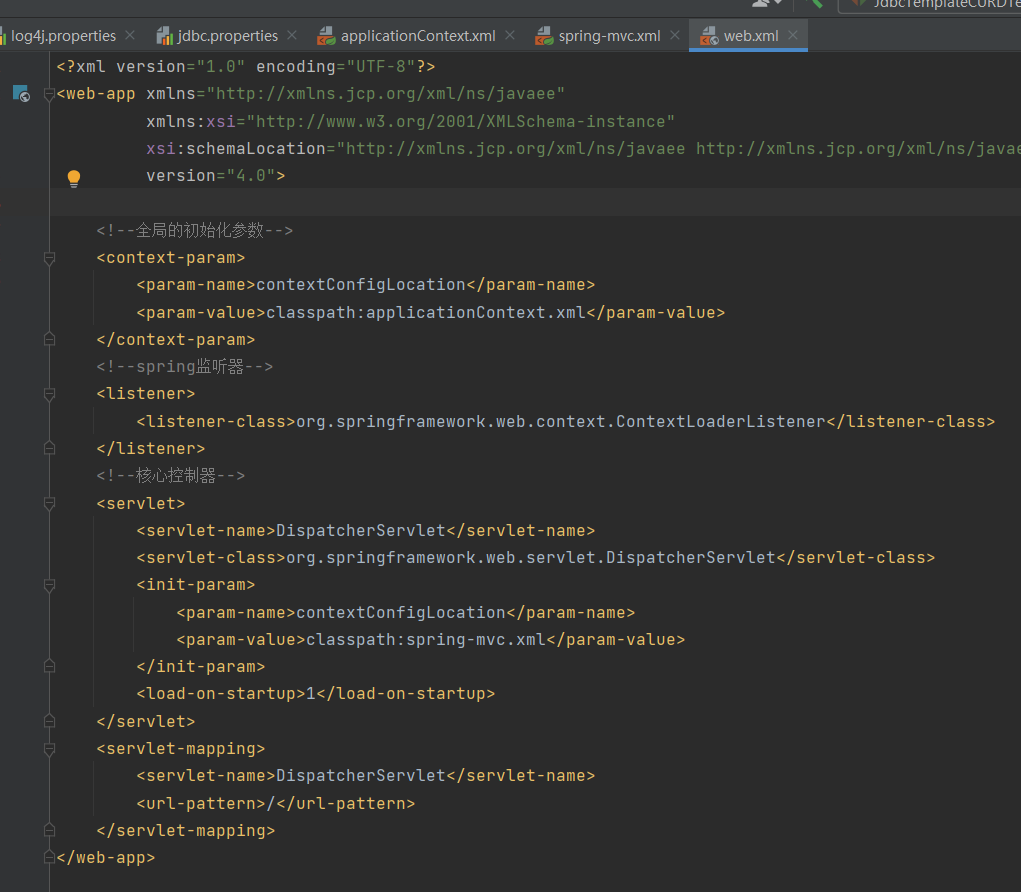
Task: Click the 核心控制器 comment
Action: [171, 476]
